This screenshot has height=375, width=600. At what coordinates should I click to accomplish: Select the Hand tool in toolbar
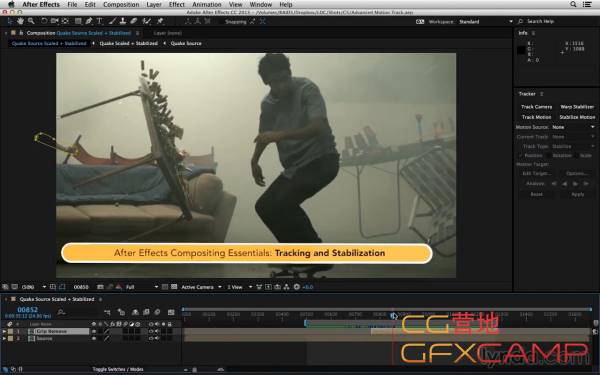[20, 21]
